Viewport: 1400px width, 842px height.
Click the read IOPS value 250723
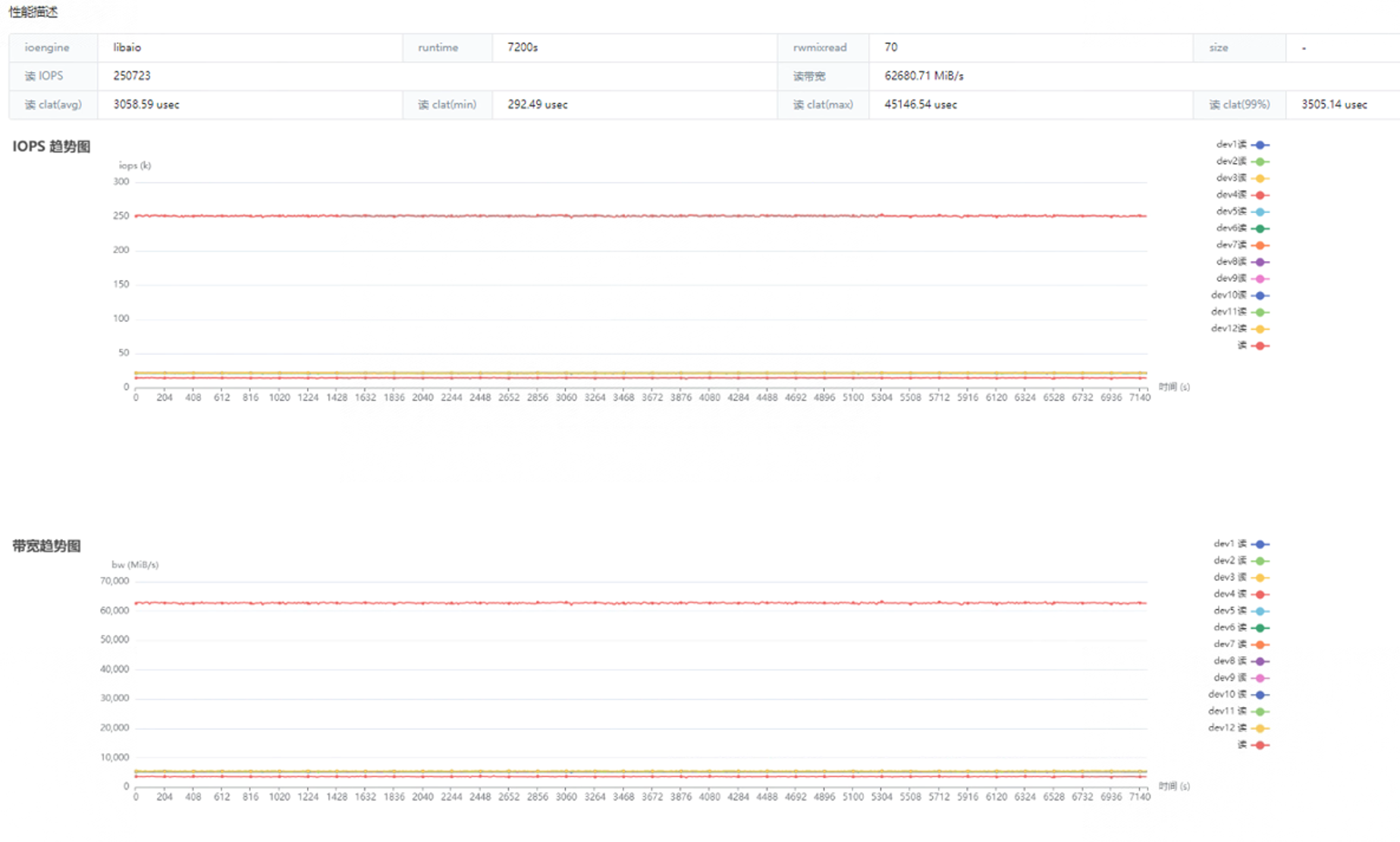[132, 76]
